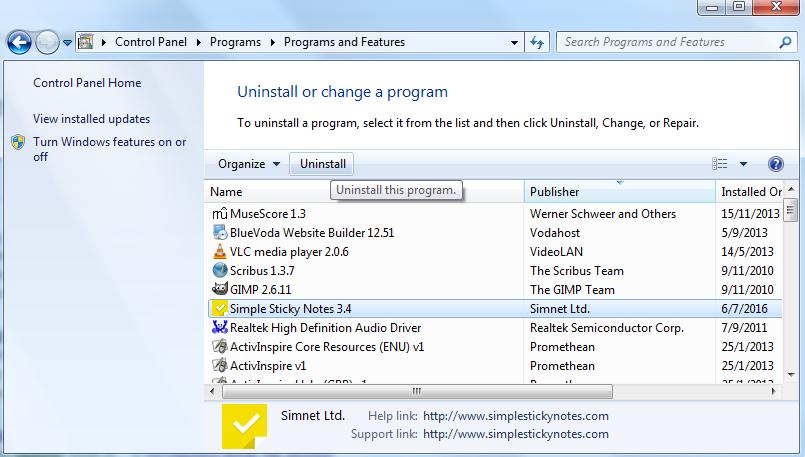The width and height of the screenshot is (805, 457).
Task: Click the horizontal scrollbar thumb
Action: pos(417,392)
